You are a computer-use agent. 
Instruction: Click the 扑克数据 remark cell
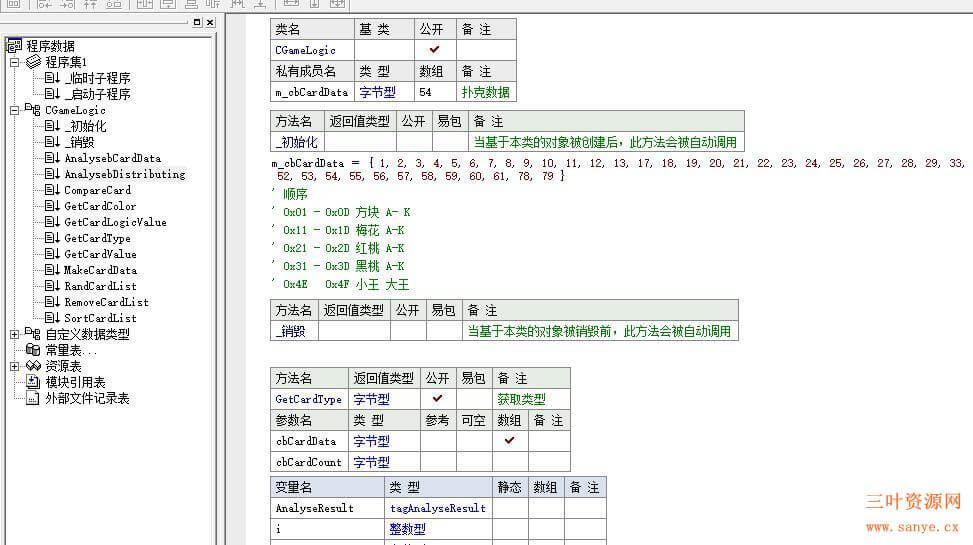pyautogui.click(x=486, y=92)
